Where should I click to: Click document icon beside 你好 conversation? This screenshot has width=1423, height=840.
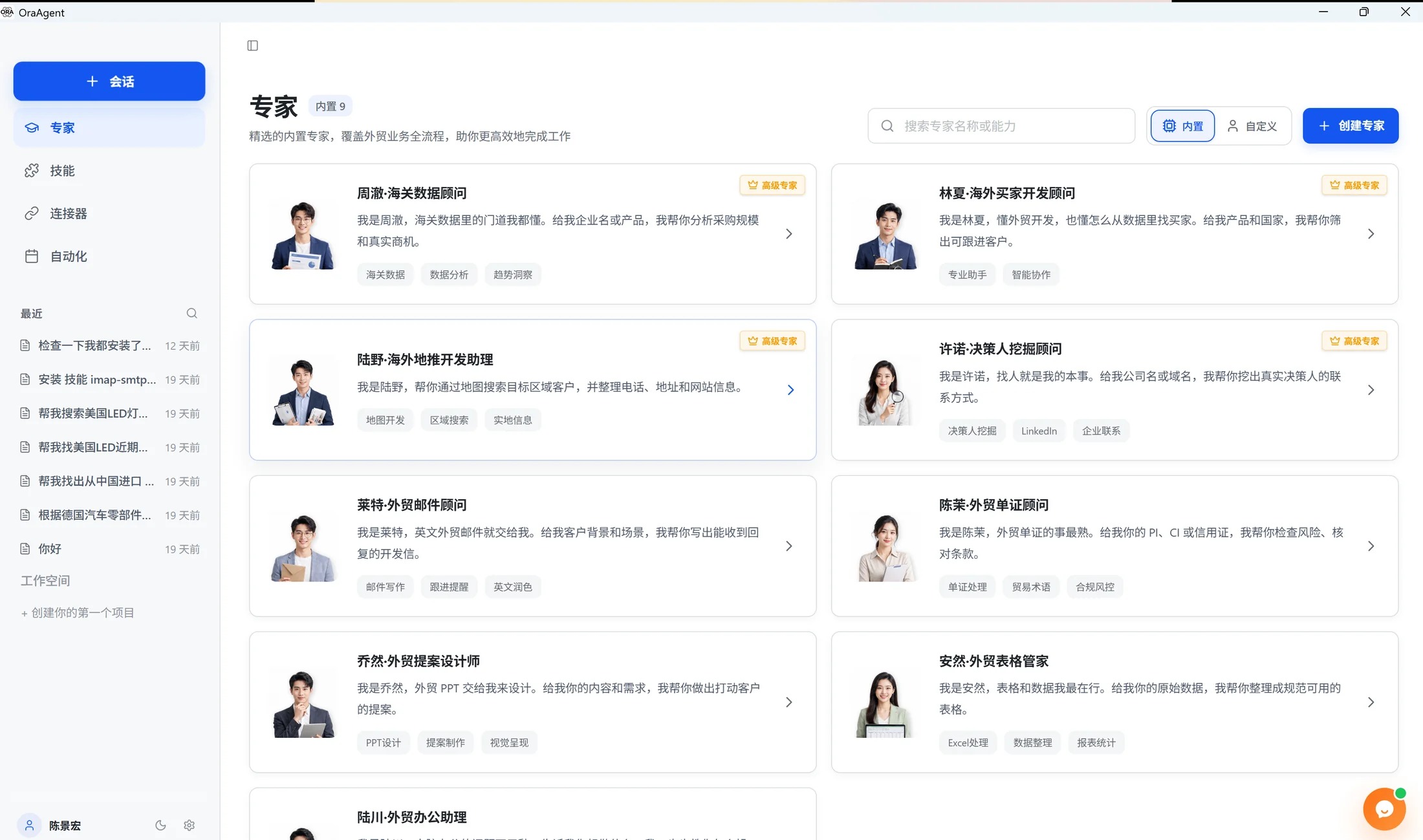[25, 549]
